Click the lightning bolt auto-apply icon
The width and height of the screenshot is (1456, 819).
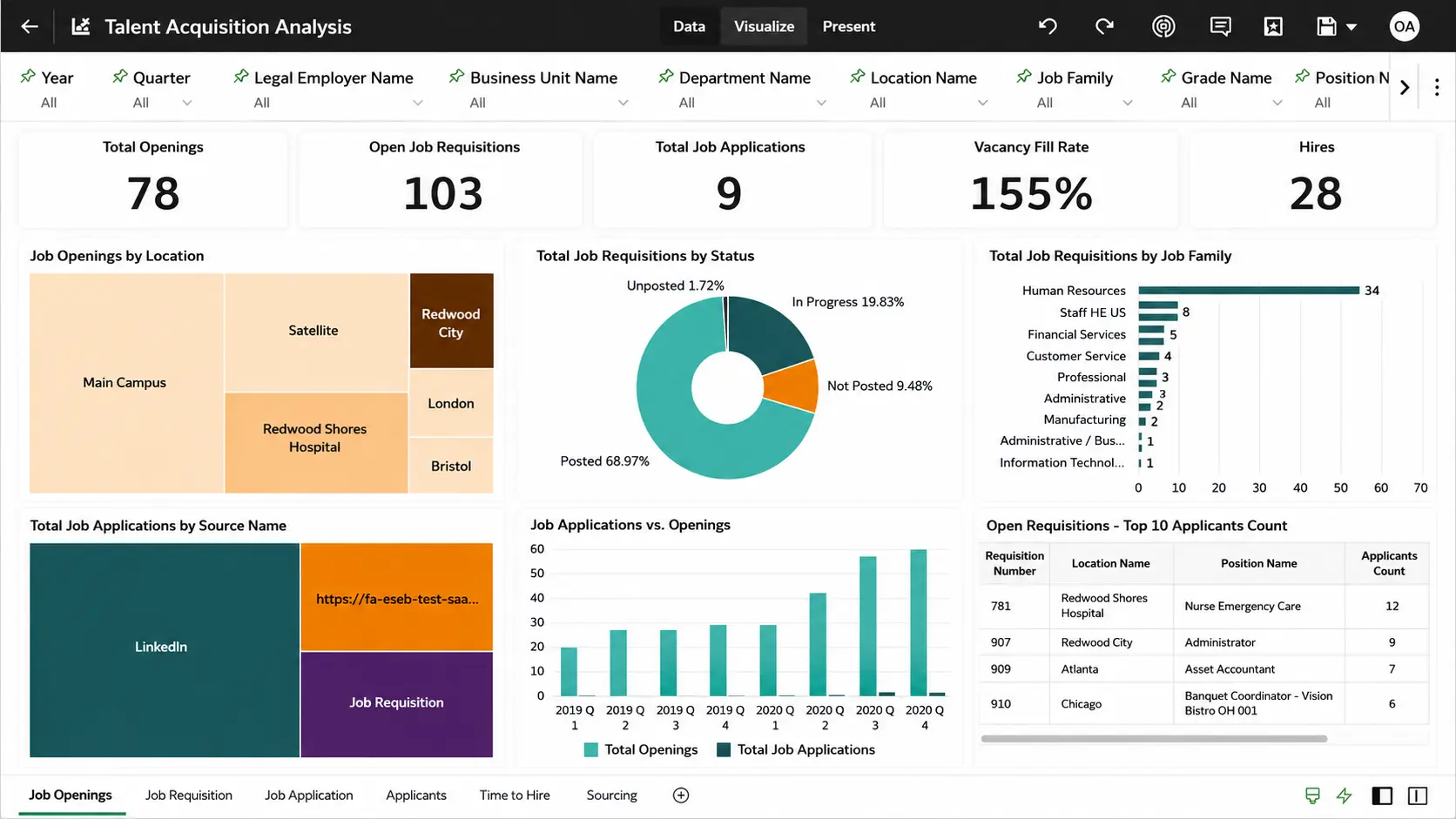pos(1345,796)
